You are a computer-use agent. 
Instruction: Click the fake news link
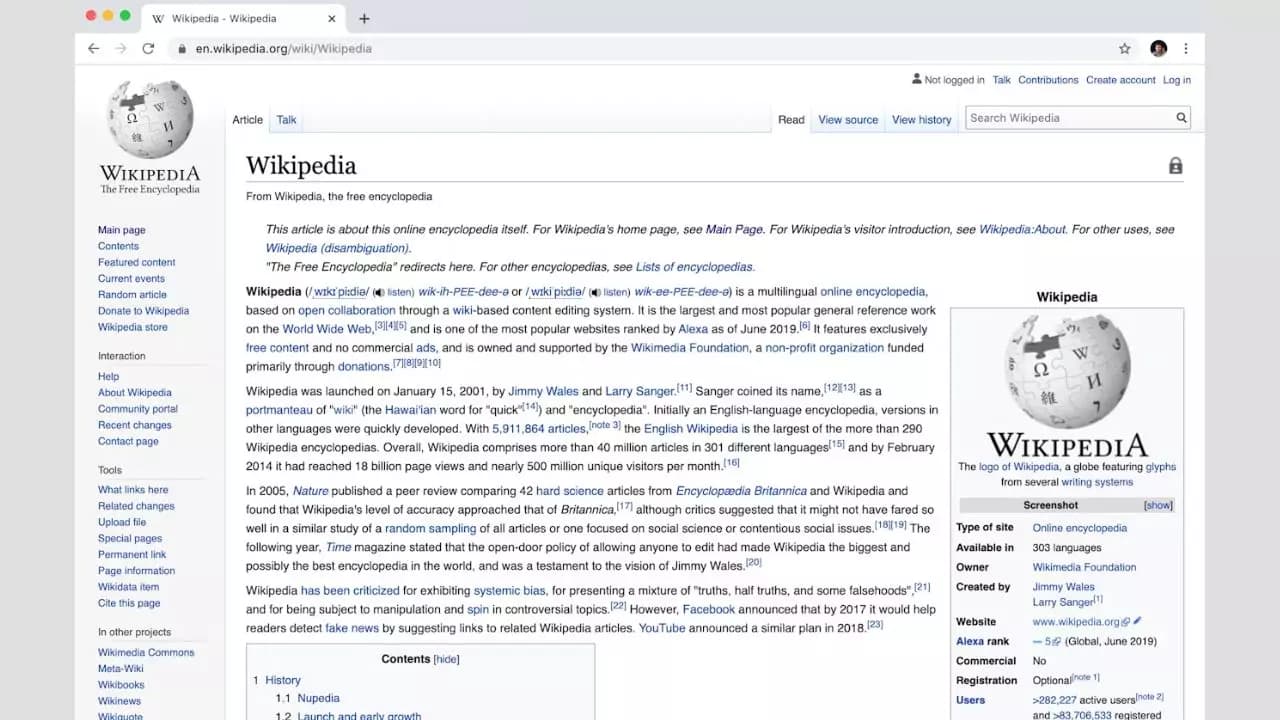click(x=352, y=628)
